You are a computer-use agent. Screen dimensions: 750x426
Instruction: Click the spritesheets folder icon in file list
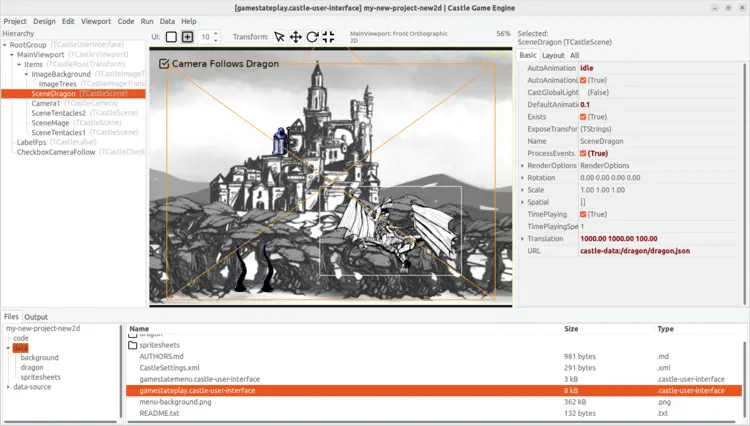(x=134, y=344)
